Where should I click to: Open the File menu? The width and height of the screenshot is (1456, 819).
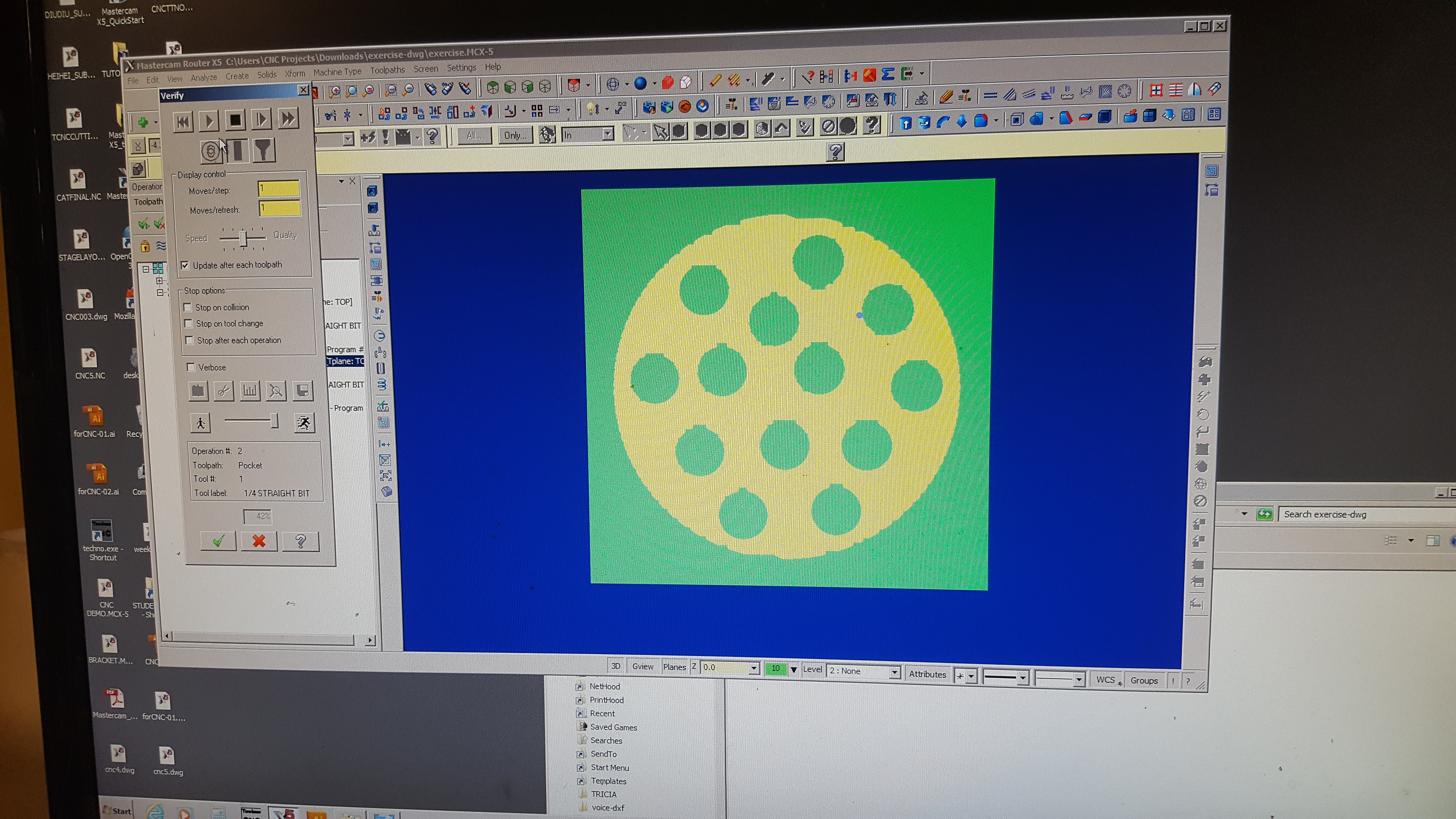pos(133,80)
